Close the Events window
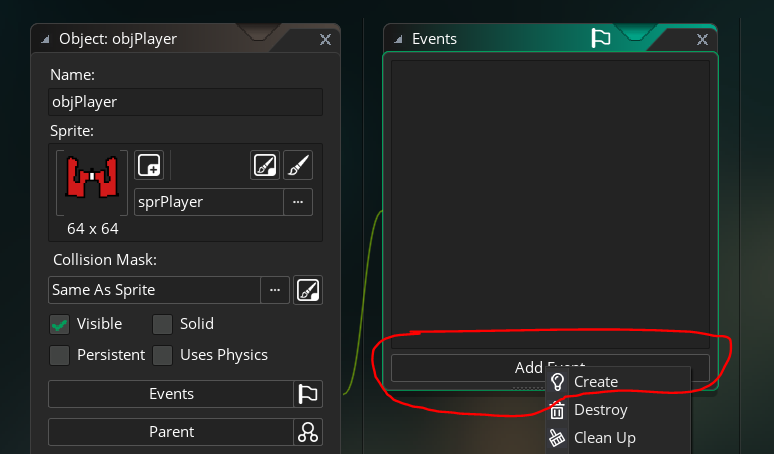 [702, 39]
